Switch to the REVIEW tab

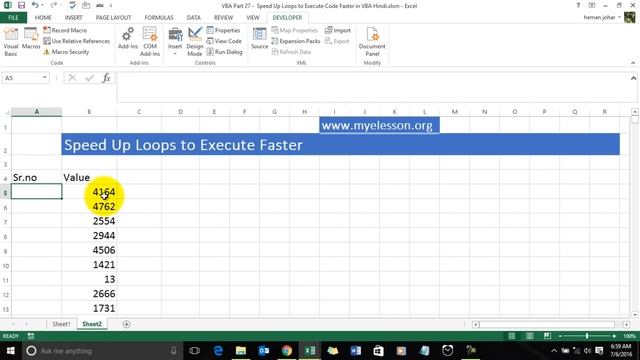pyautogui.click(x=223, y=18)
